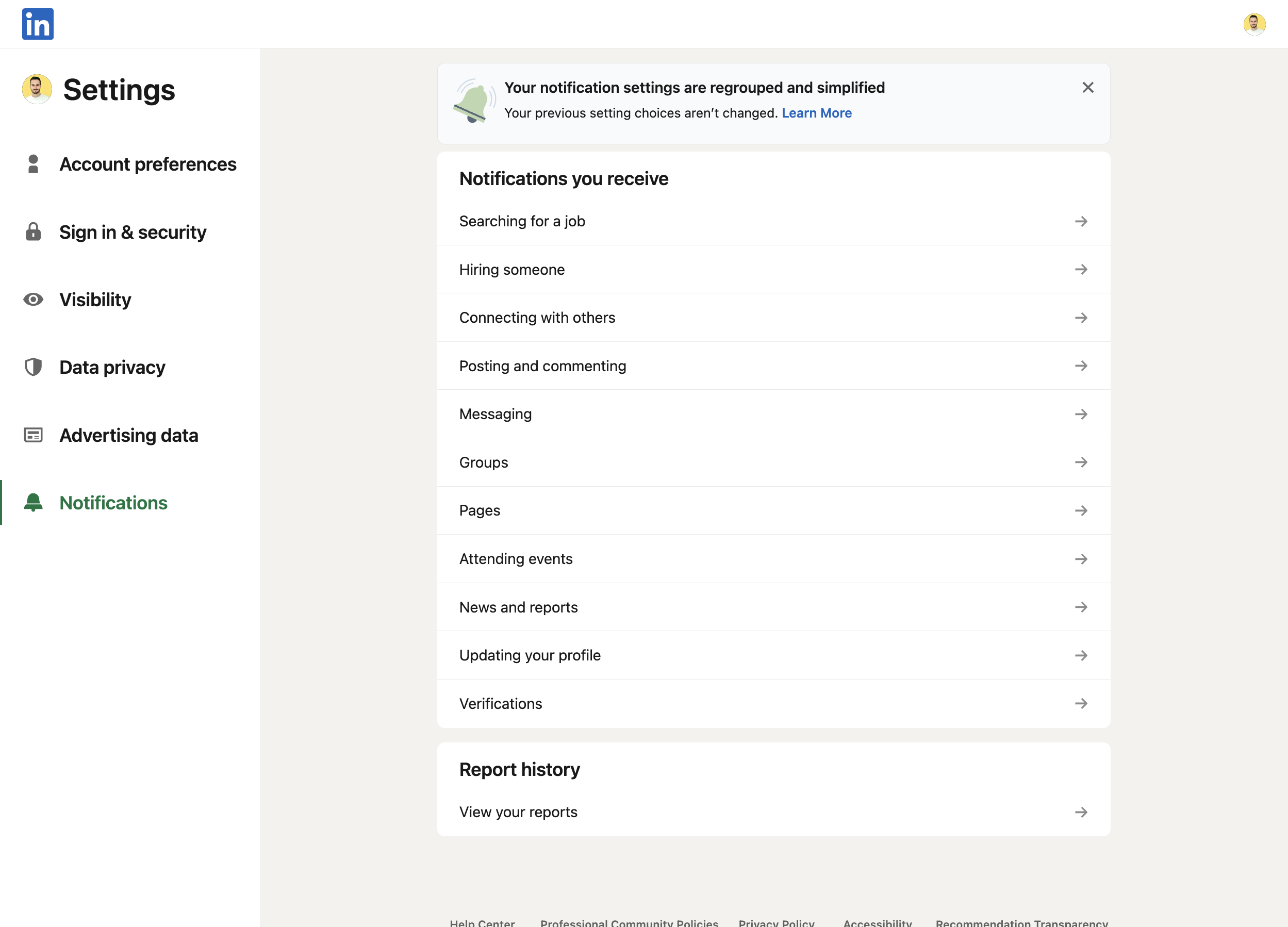1288x927 pixels.
Task: Open Posting and commenting notifications
Action: (773, 366)
